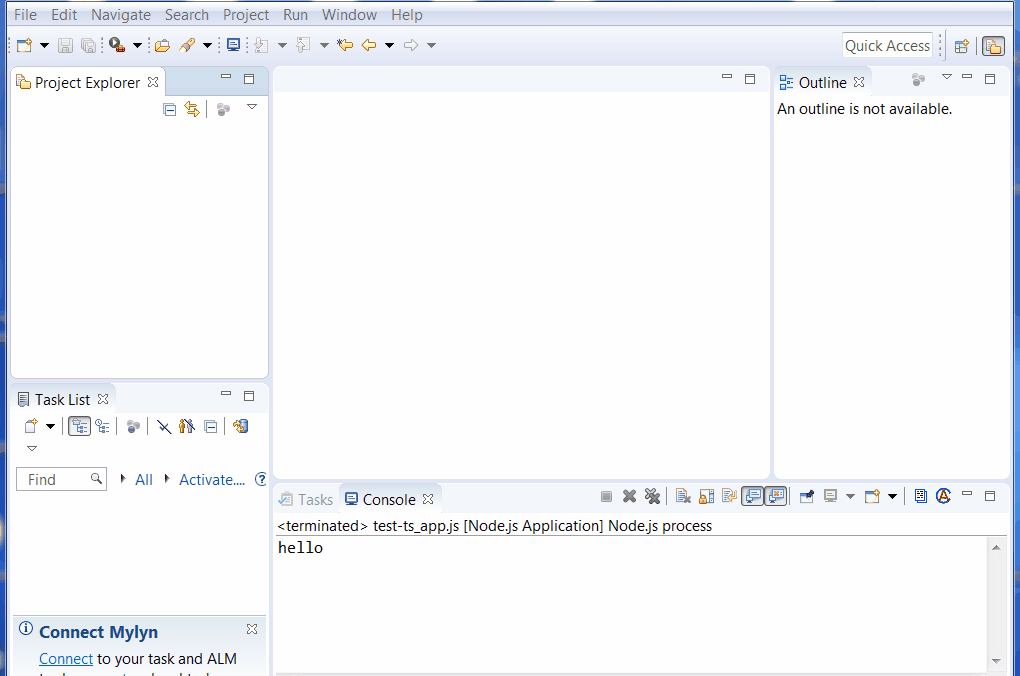Synchronize the Task List
The width and height of the screenshot is (1020, 676).
click(x=239, y=425)
